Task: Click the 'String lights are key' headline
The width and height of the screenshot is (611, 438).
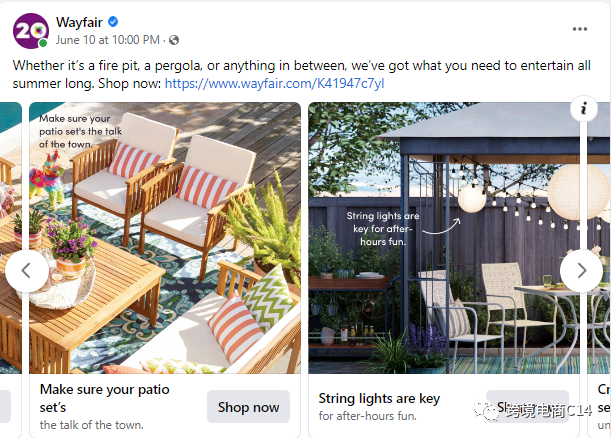Action: [x=379, y=398]
